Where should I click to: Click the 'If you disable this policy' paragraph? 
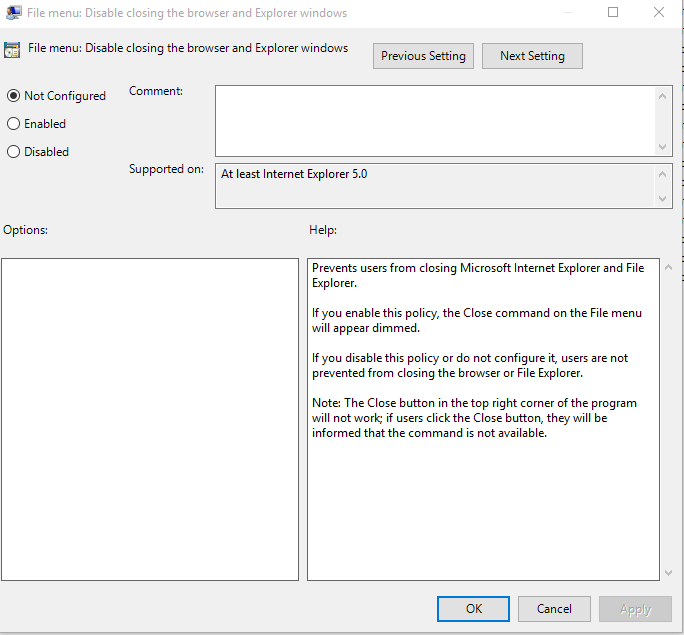[x=470, y=365]
